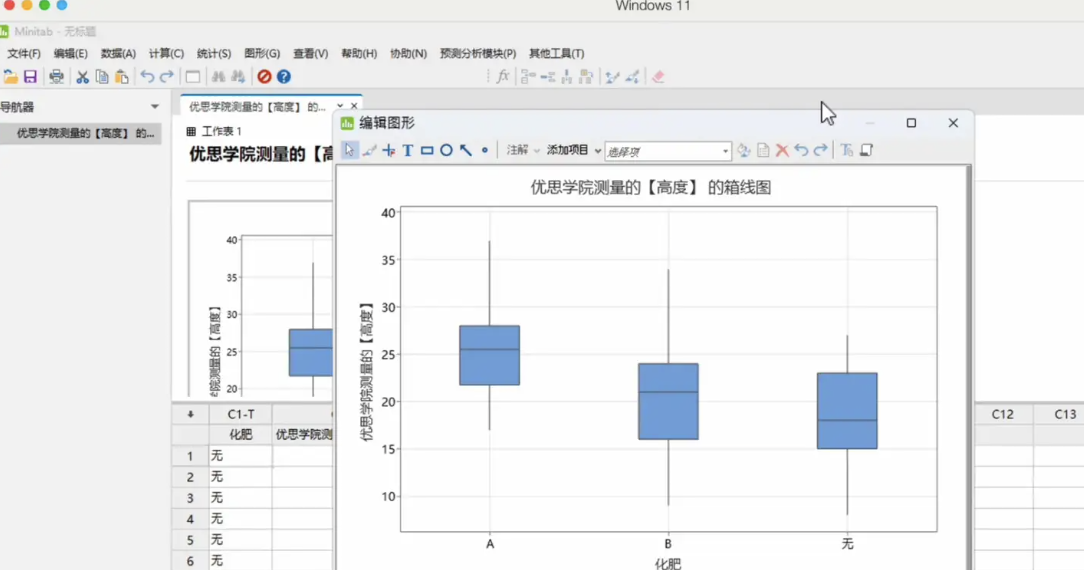1084x570 pixels.
Task: Click the pink eraser icon in main toolbar
Action: 657,77
